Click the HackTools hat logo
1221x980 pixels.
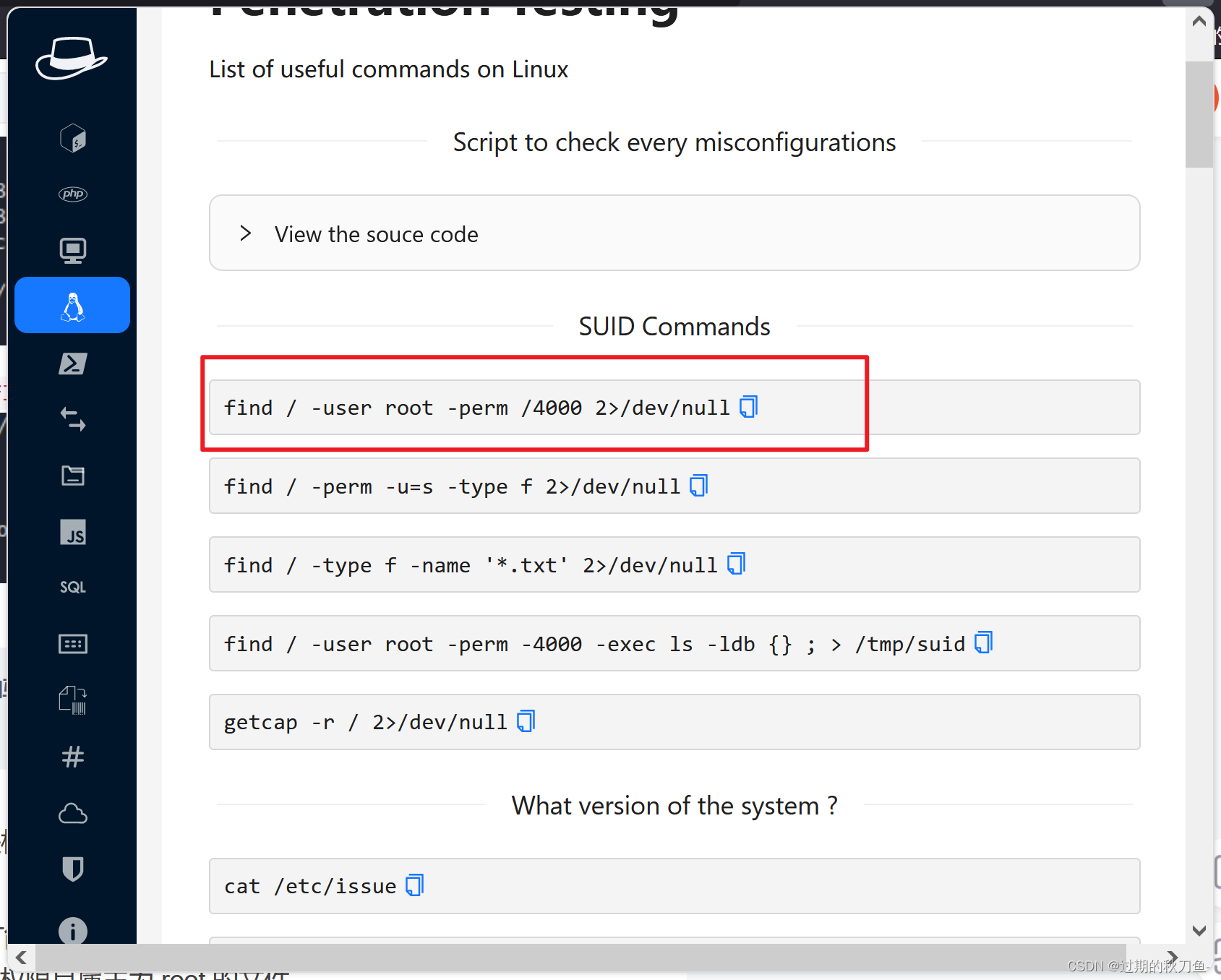tap(72, 58)
